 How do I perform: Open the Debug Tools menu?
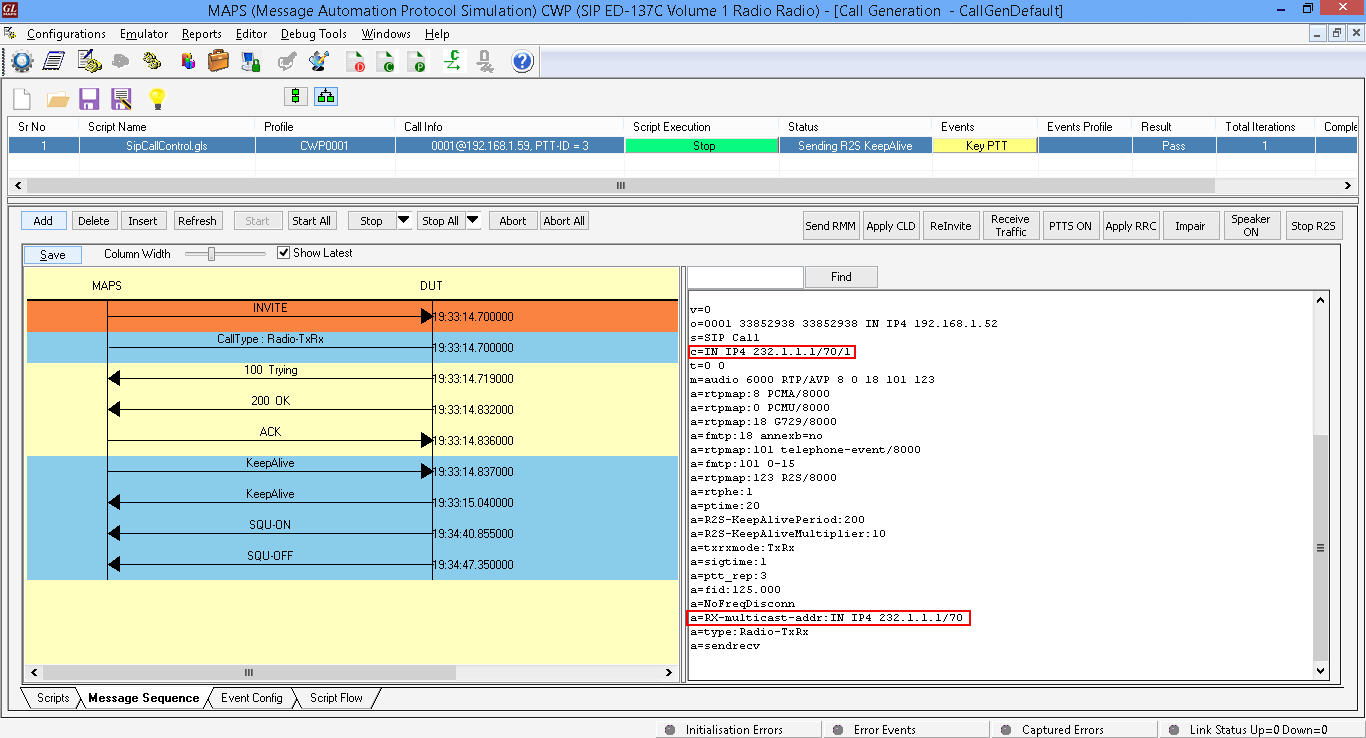314,34
